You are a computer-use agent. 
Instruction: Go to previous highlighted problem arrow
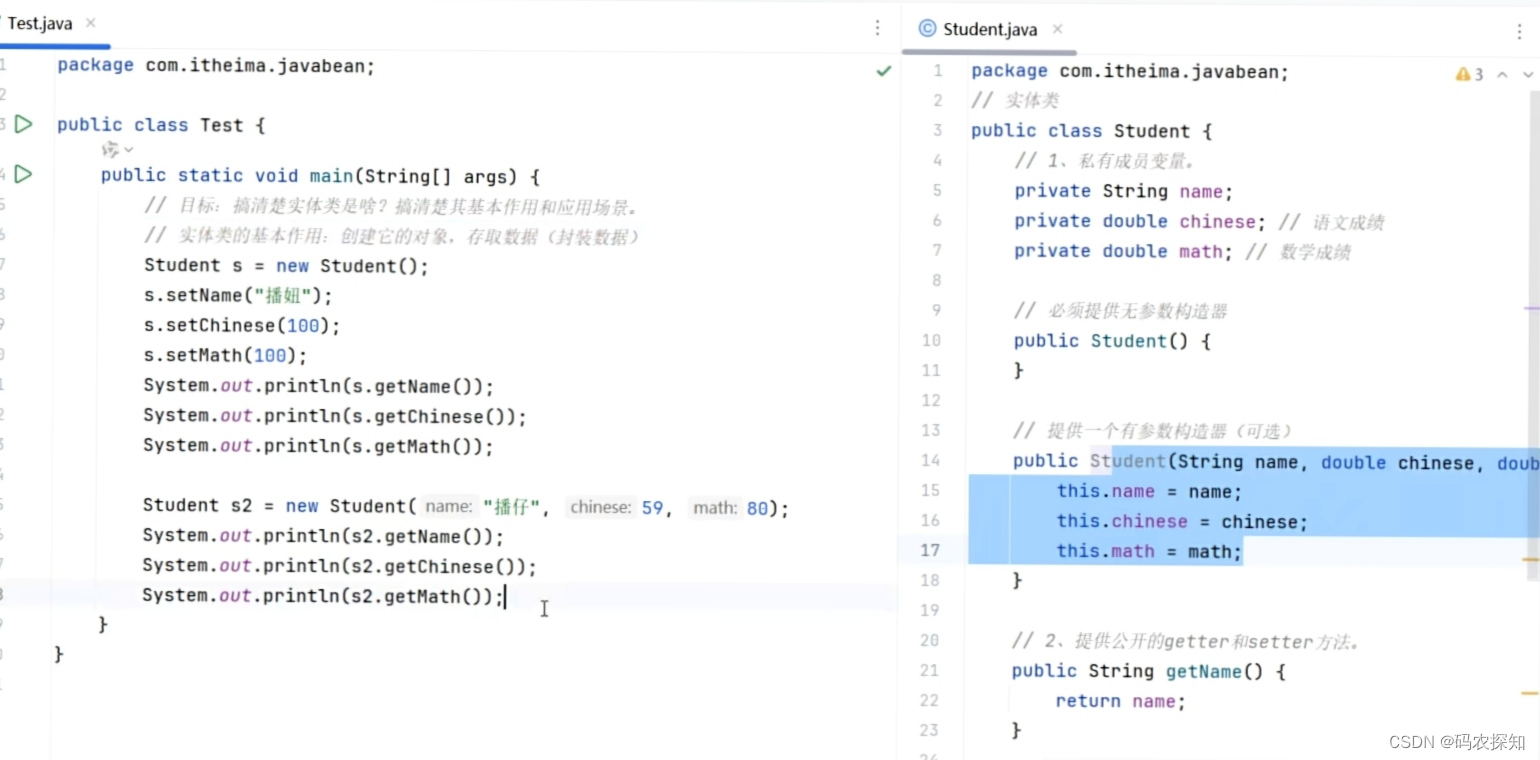pos(1502,74)
